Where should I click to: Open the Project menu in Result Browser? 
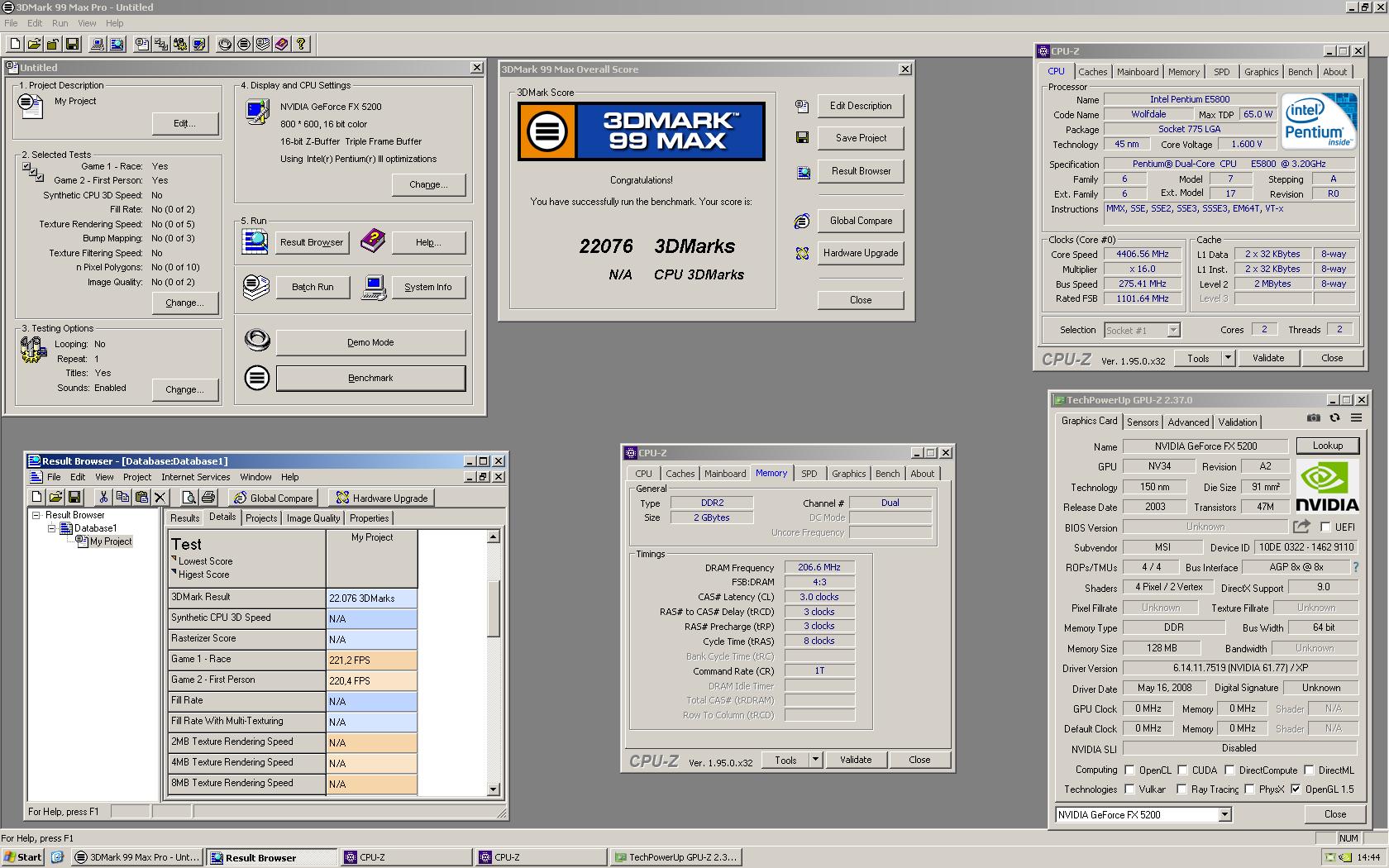[x=137, y=477]
